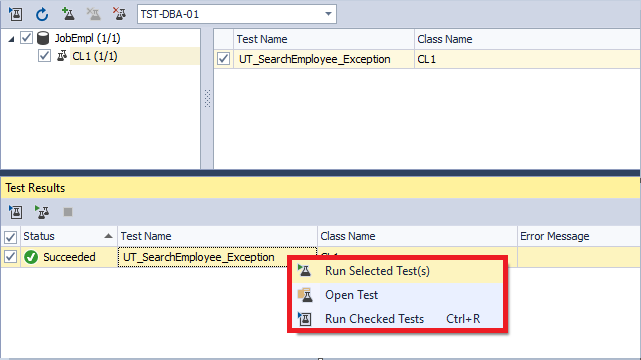641x360 pixels.
Task: Click the Test Results panel header
Action: point(320,188)
